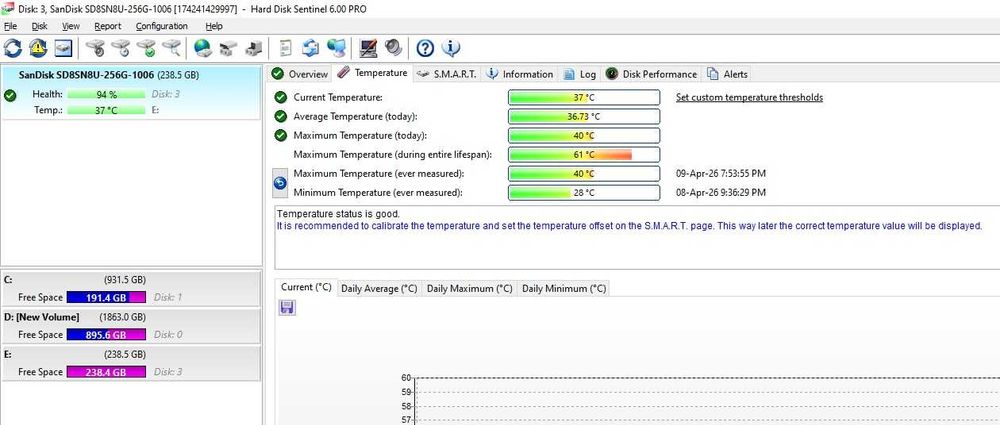Click the Refresh disk status toolbar icon

[12, 47]
